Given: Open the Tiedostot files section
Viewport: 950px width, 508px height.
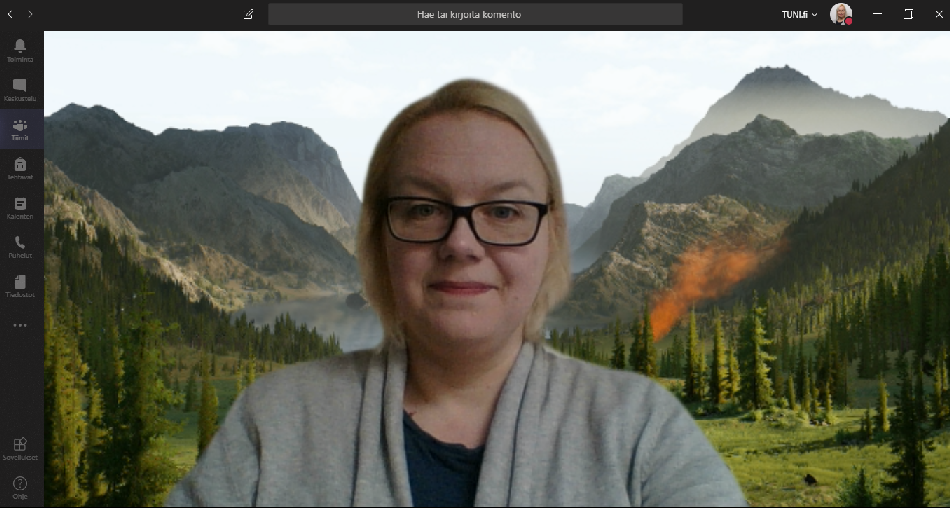Looking at the screenshot, I should tap(20, 286).
